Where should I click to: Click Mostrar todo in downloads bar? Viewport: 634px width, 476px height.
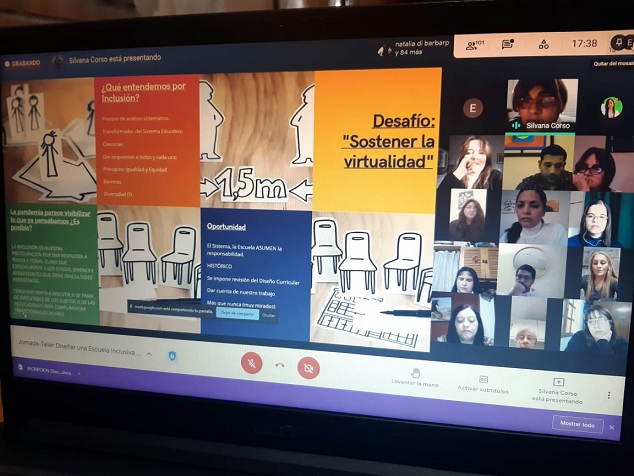point(577,424)
